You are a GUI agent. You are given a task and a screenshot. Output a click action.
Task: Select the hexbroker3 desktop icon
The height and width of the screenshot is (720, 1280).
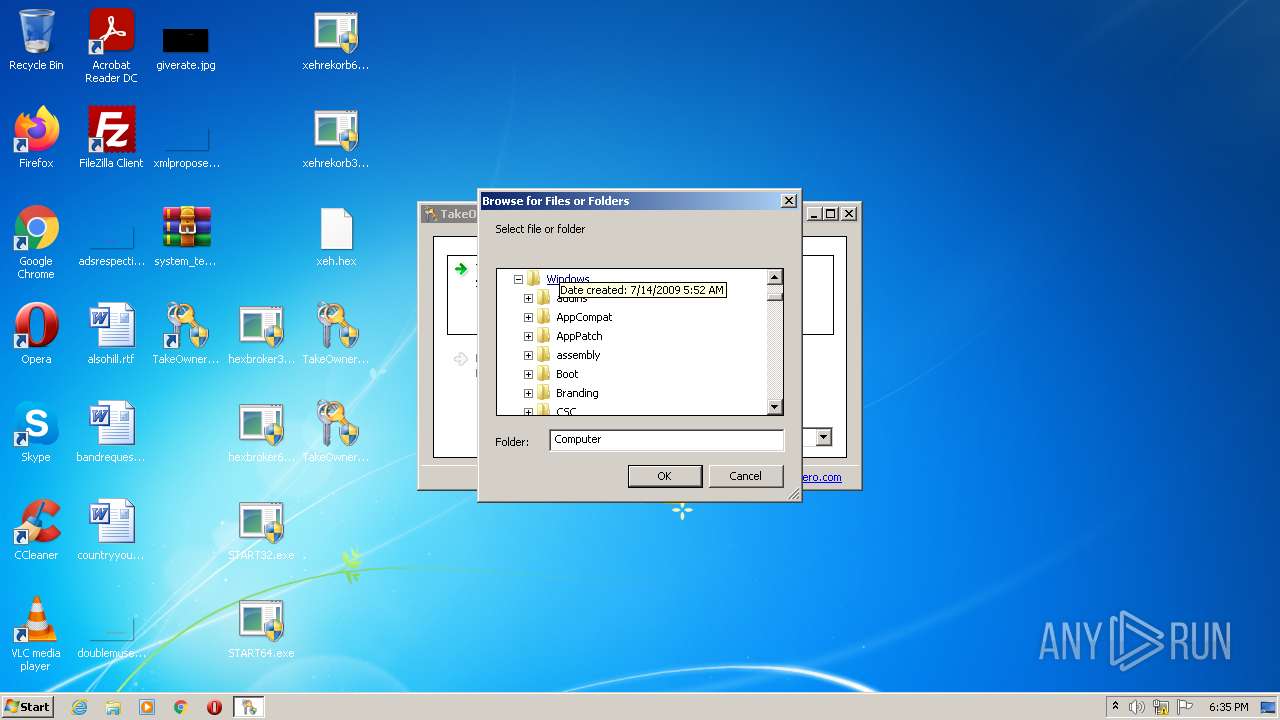coord(261,334)
